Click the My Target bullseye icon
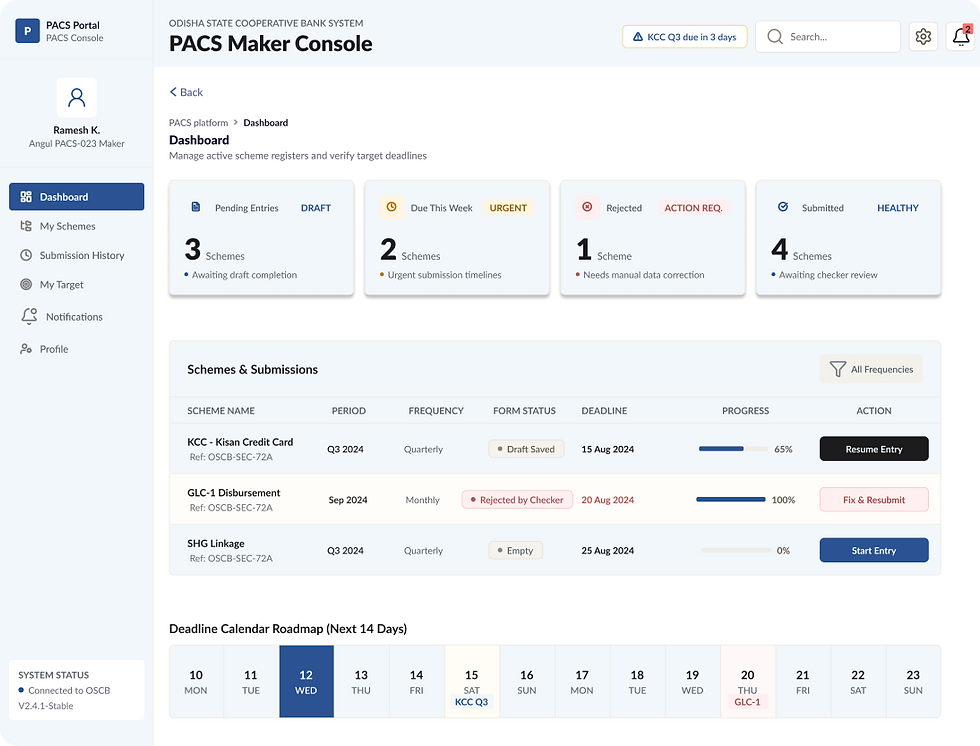This screenshot has height=746, width=980. pyautogui.click(x=26, y=284)
